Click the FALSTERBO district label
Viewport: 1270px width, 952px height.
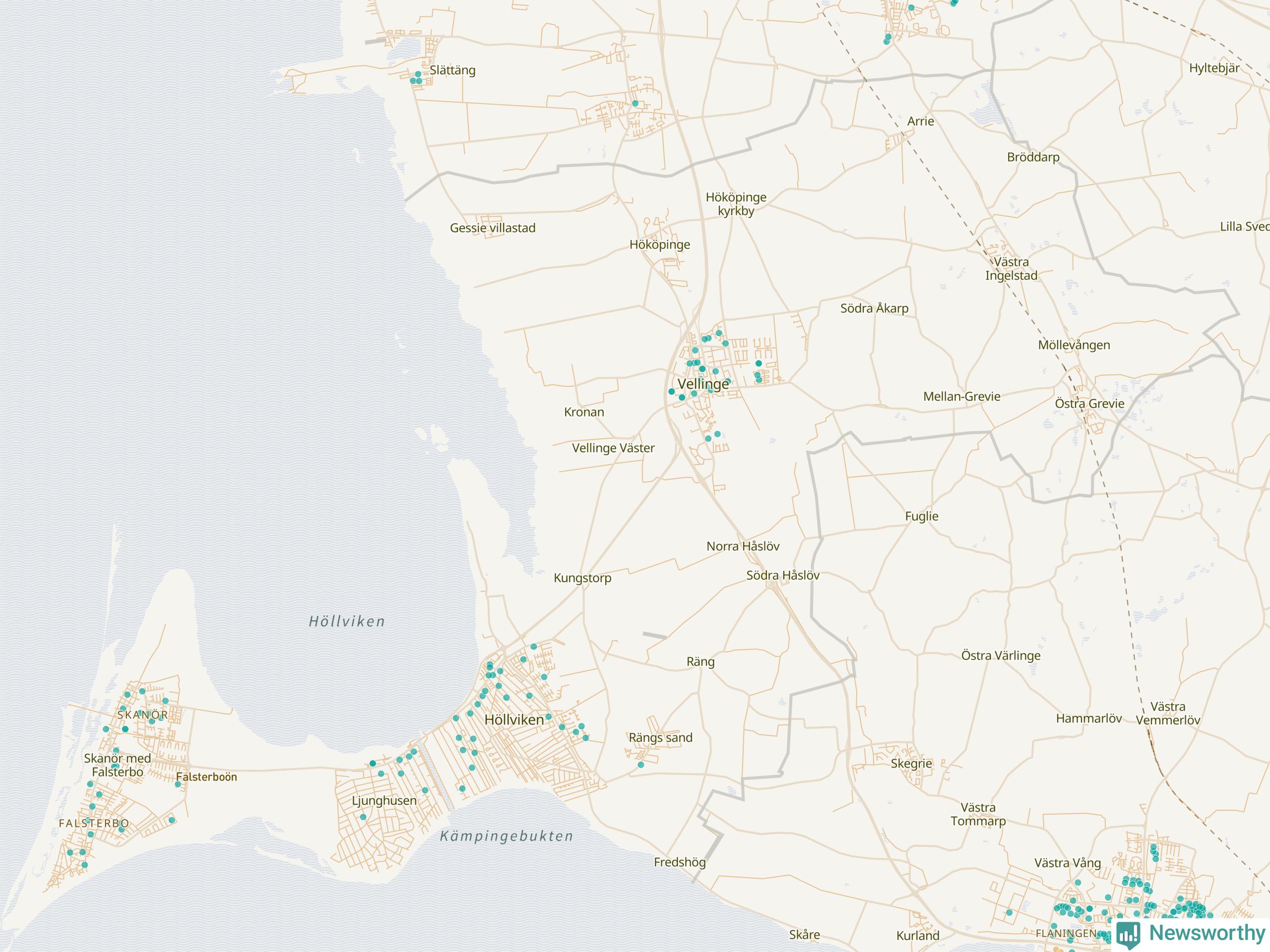94,823
